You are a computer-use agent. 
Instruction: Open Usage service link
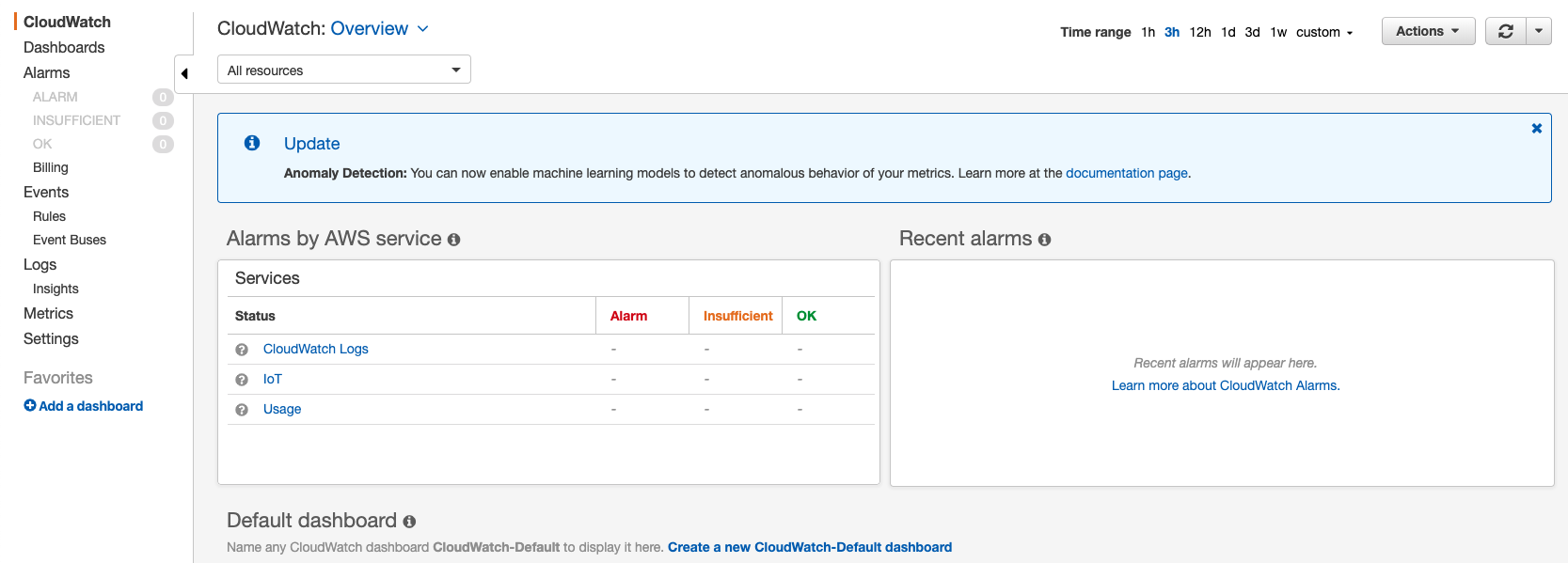[282, 409]
